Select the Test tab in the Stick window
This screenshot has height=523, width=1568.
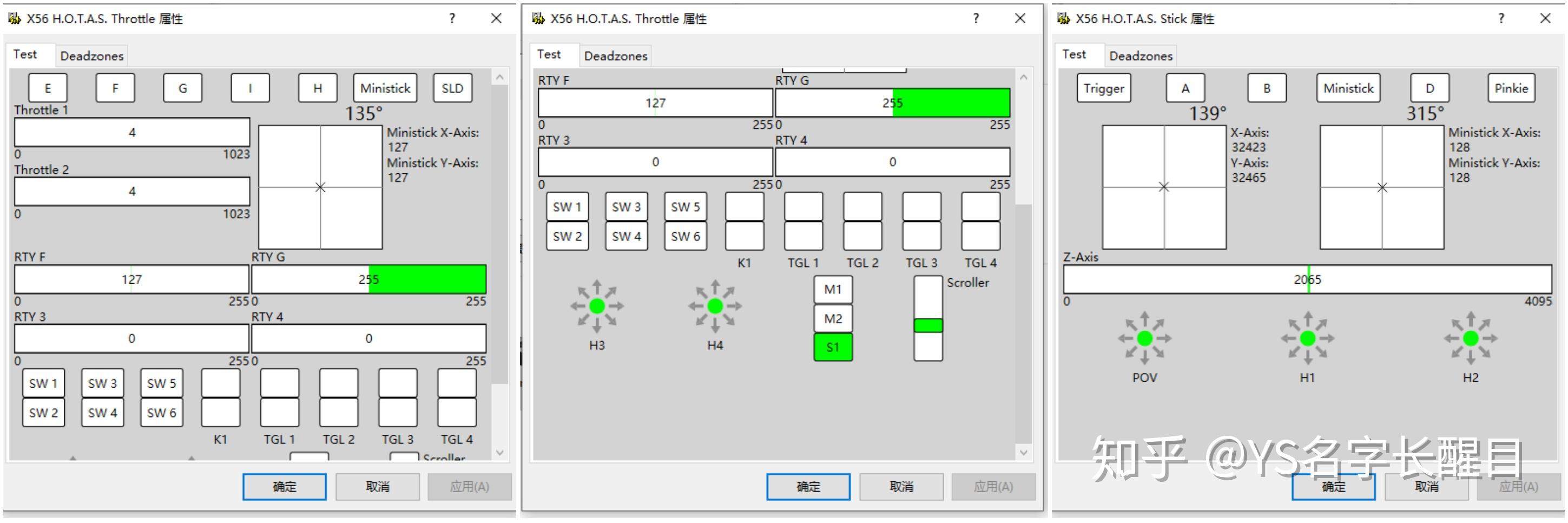click(1073, 54)
